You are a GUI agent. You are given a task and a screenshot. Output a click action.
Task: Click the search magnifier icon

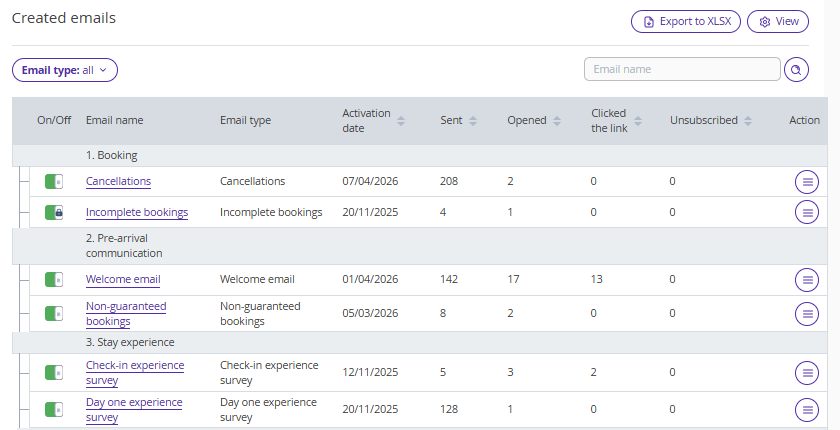pos(796,69)
